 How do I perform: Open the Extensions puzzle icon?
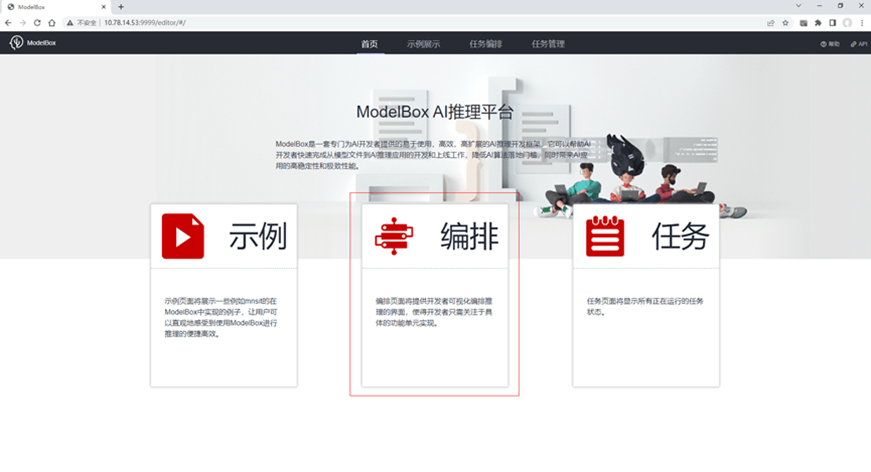(818, 23)
